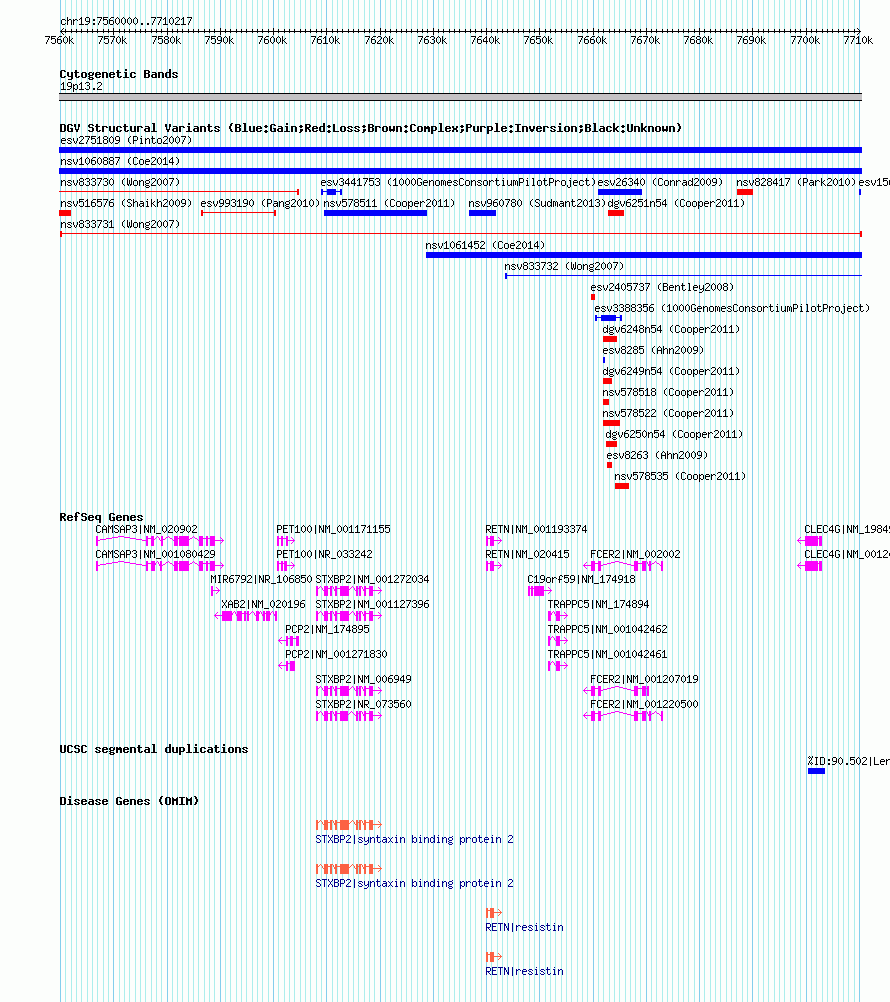The height and width of the screenshot is (1002, 890).
Task: Open transcript PCP2|NM_001271830
Action: click(x=336, y=654)
